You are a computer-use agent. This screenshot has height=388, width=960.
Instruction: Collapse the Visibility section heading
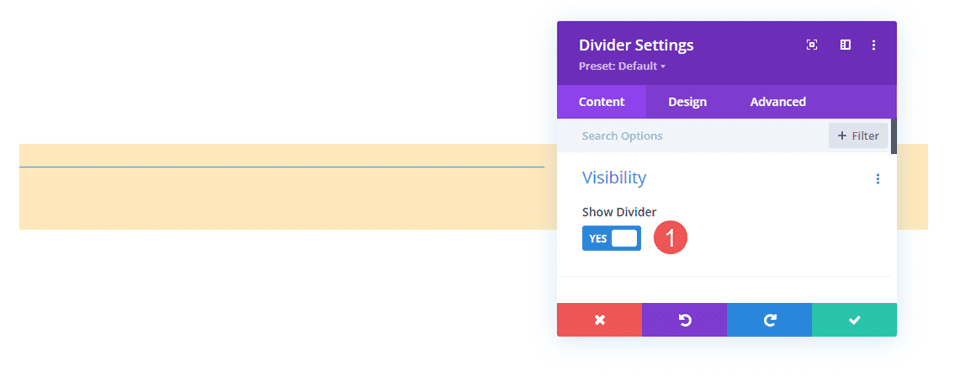(x=613, y=178)
